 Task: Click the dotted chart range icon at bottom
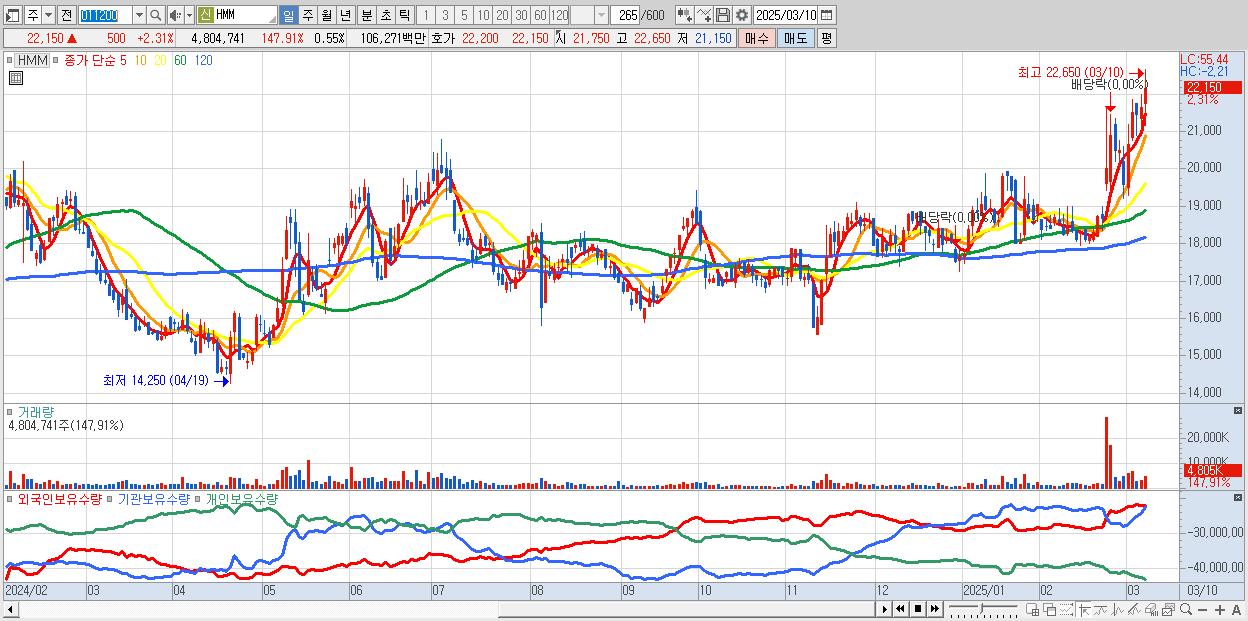coord(1066,610)
